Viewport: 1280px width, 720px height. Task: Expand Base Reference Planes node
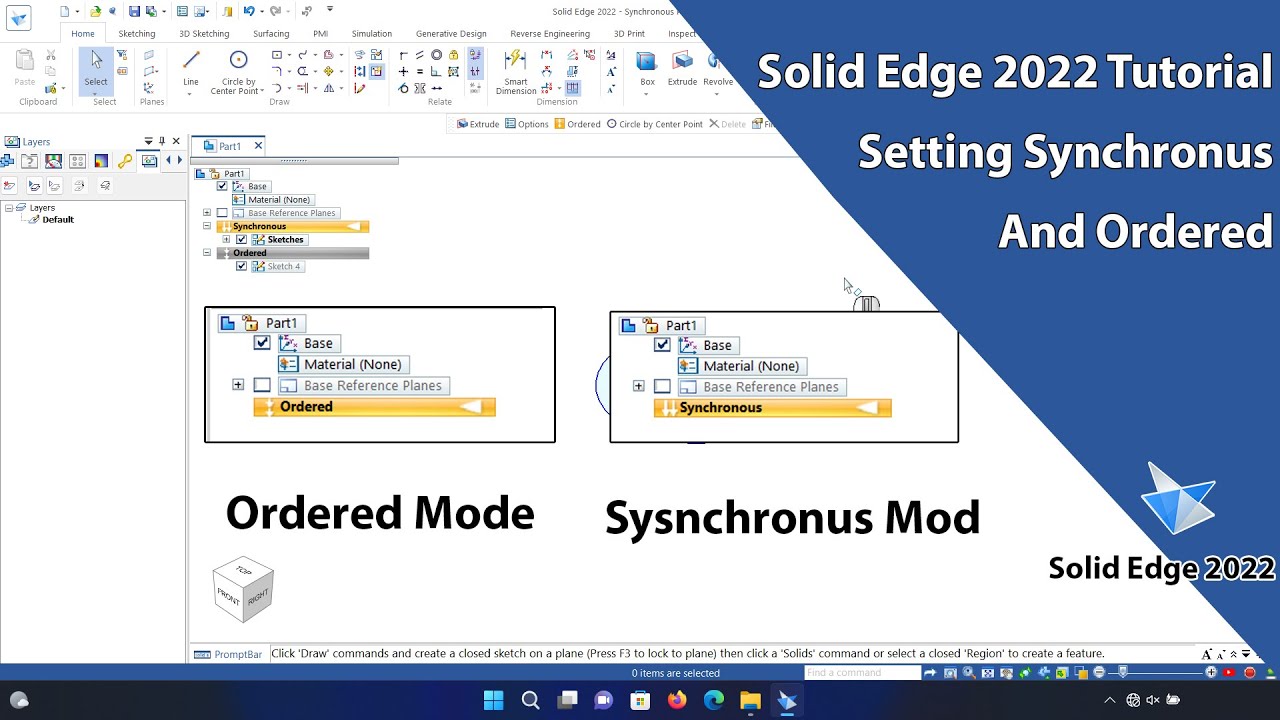[207, 213]
